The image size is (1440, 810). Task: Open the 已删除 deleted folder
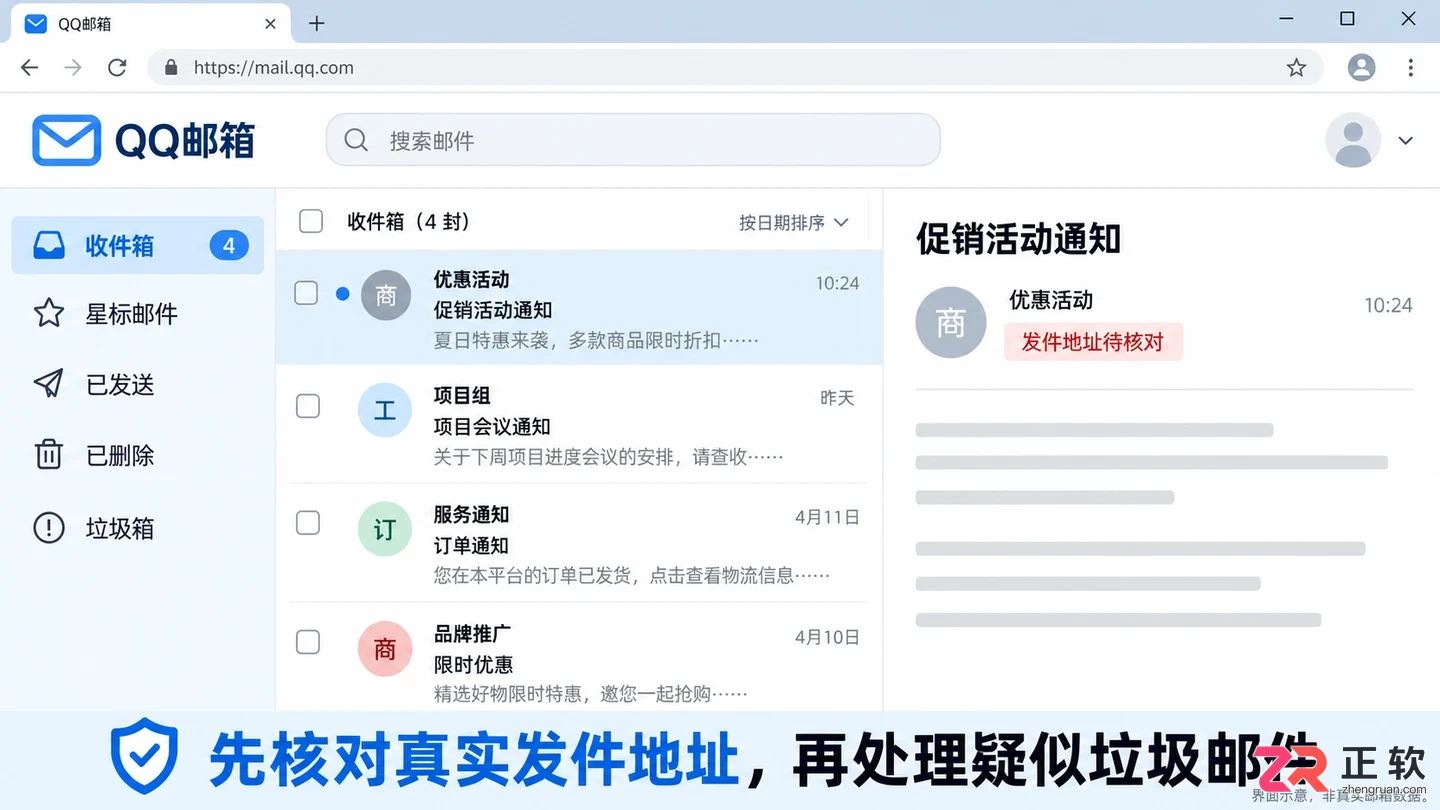(x=138, y=456)
